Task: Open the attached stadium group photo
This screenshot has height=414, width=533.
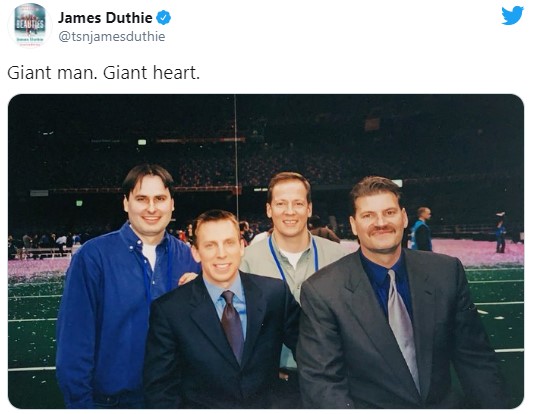Action: pos(266,251)
